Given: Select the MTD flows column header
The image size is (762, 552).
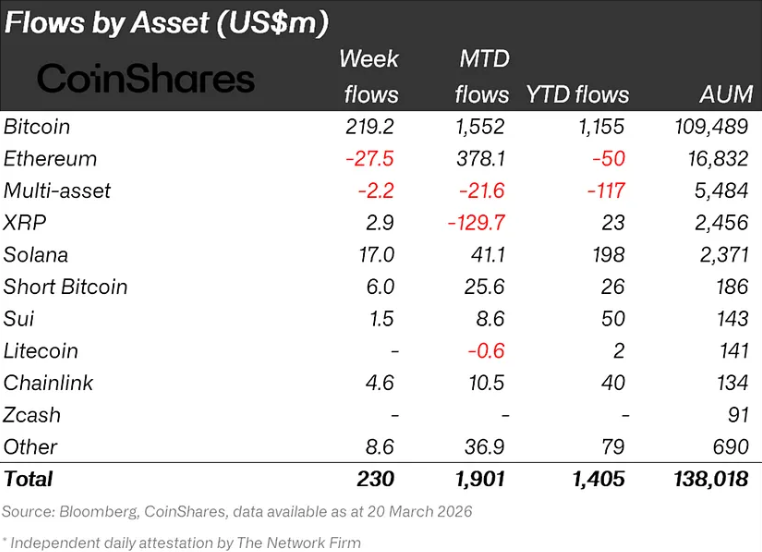Looking at the screenshot, I should [x=482, y=76].
